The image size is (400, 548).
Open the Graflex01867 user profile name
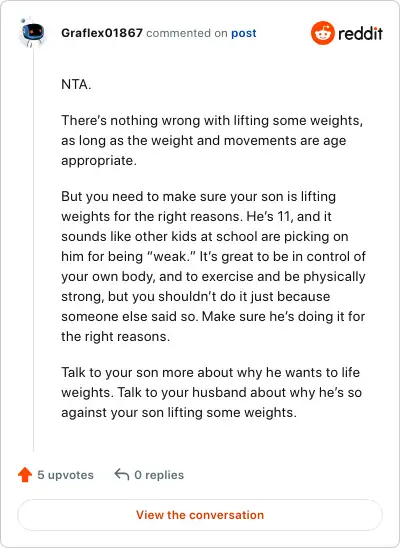click(x=102, y=33)
